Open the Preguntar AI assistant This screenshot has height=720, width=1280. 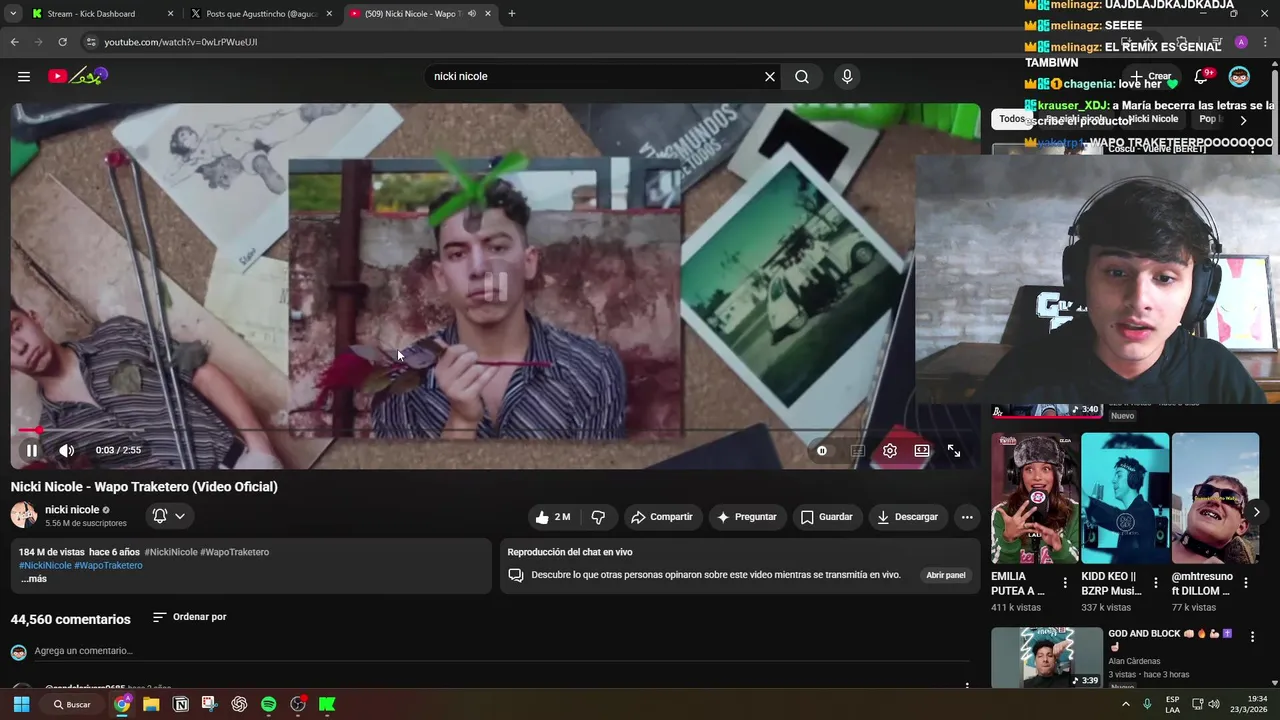746,517
